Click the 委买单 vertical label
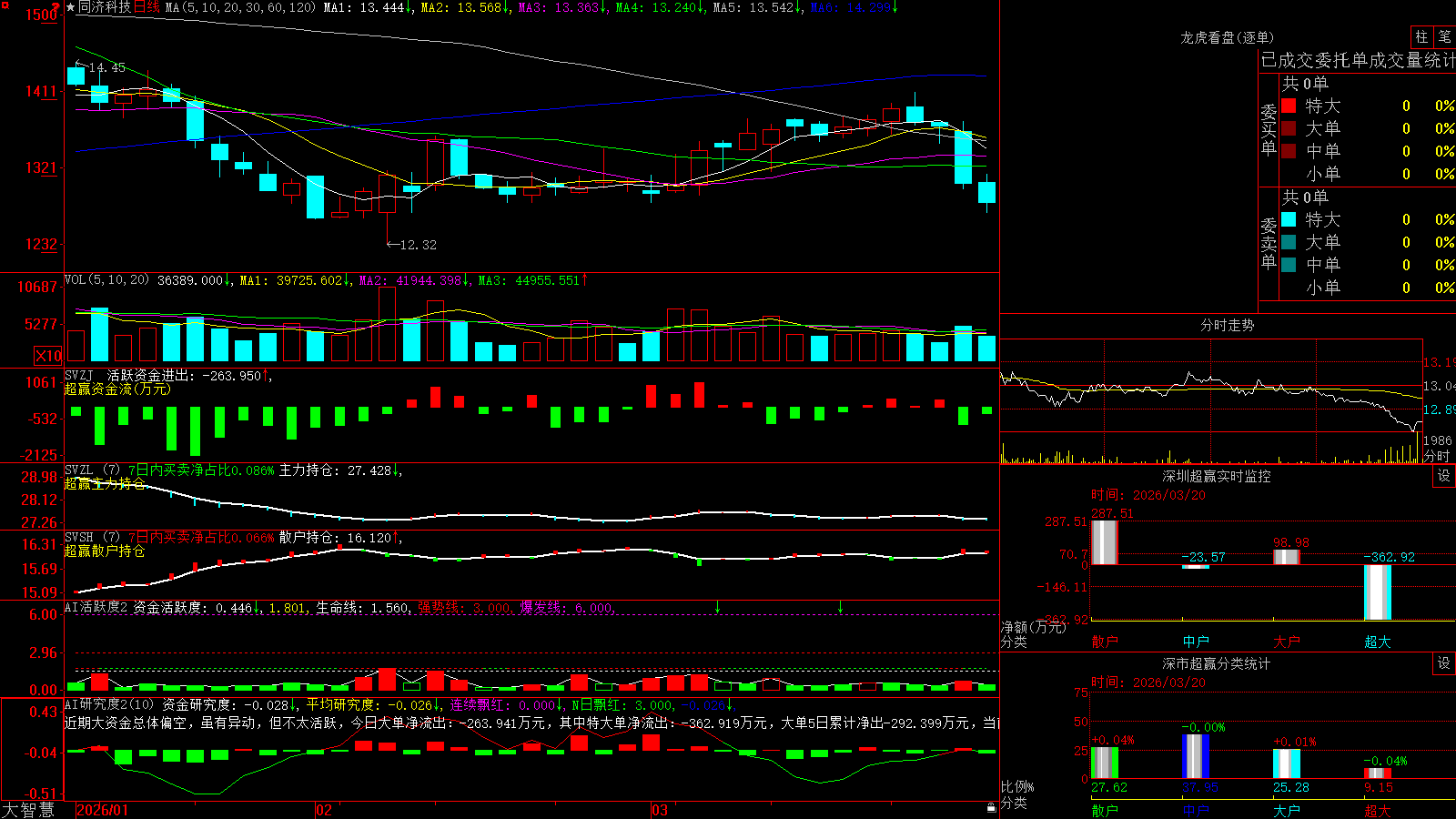Image resolution: width=1456 pixels, height=819 pixels. click(1269, 129)
